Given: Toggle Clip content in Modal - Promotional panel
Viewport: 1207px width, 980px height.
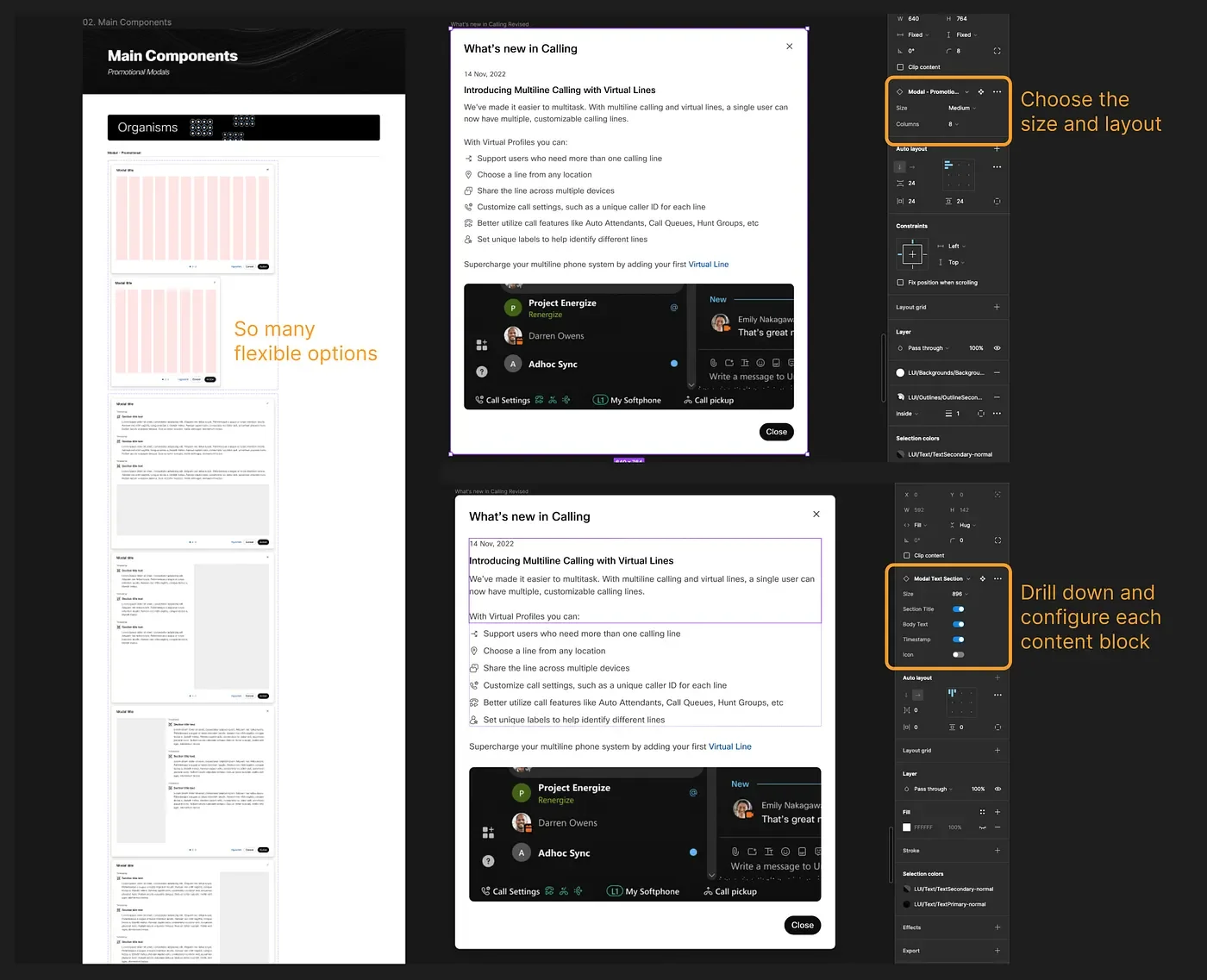Looking at the screenshot, I should point(900,67).
